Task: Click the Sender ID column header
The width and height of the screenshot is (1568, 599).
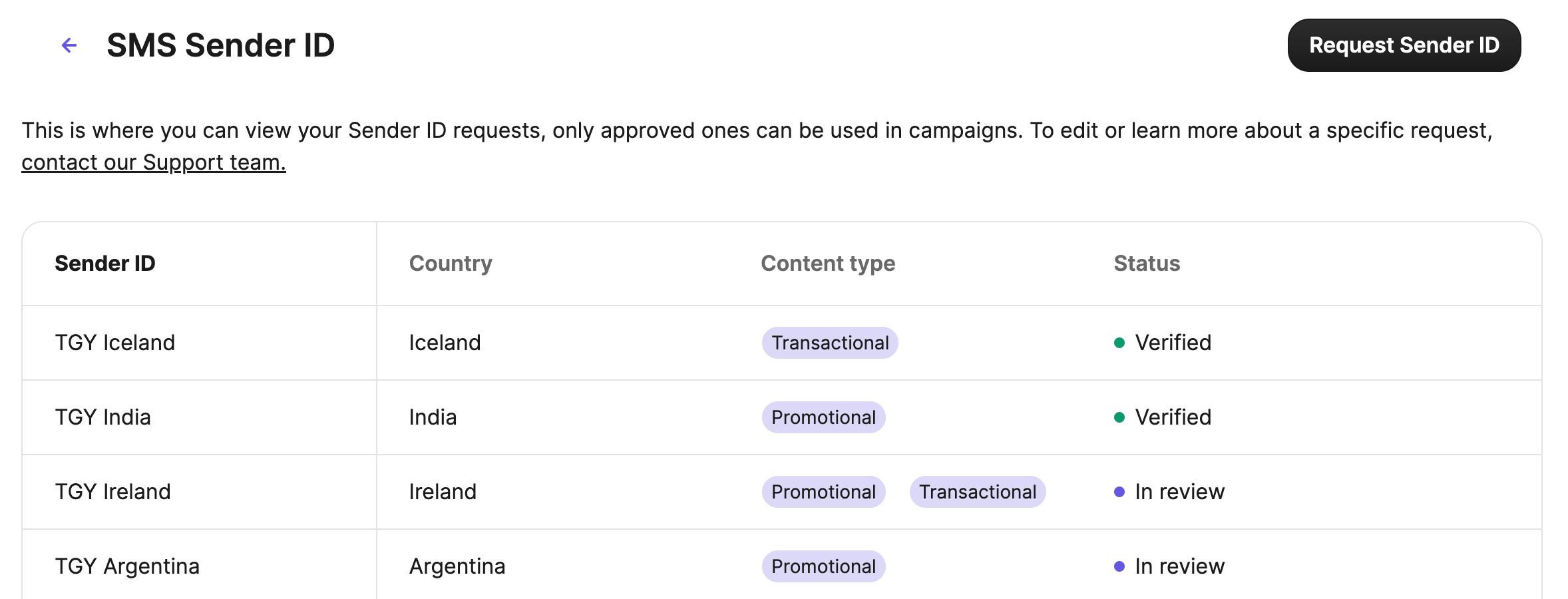Action: coord(105,264)
